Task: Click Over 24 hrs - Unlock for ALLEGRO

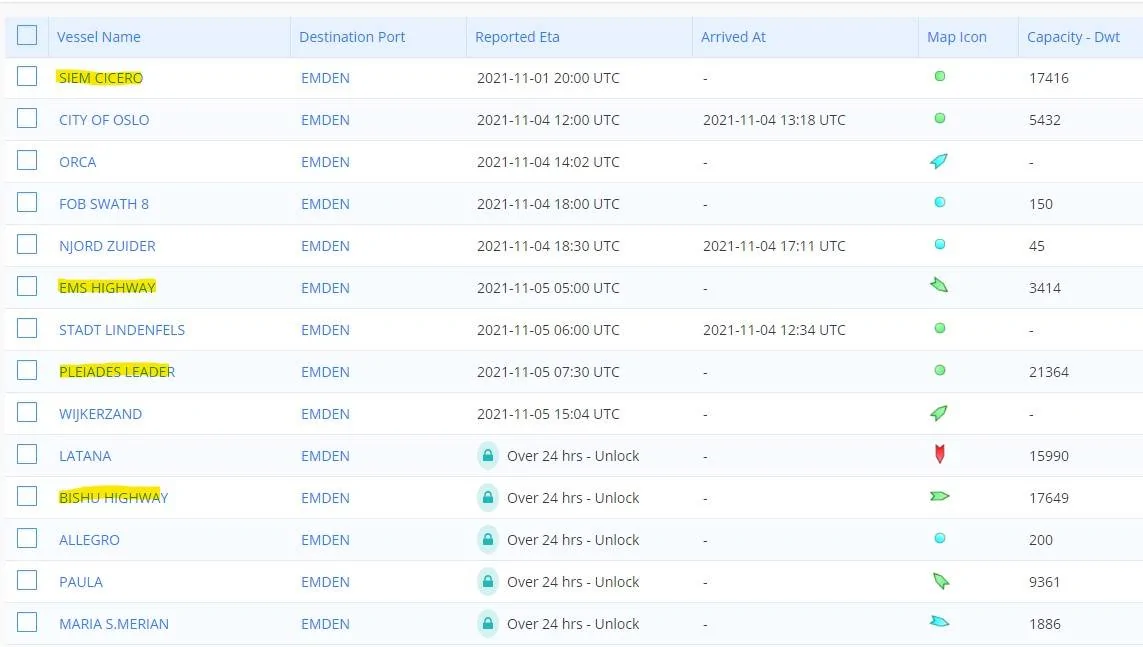Action: [573, 540]
